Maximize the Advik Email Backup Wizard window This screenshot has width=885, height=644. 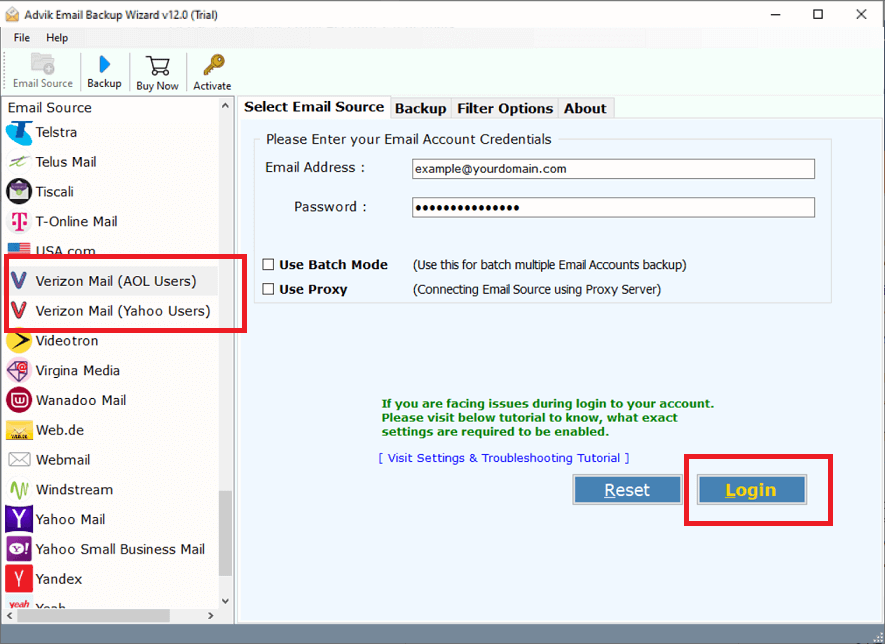(x=818, y=15)
